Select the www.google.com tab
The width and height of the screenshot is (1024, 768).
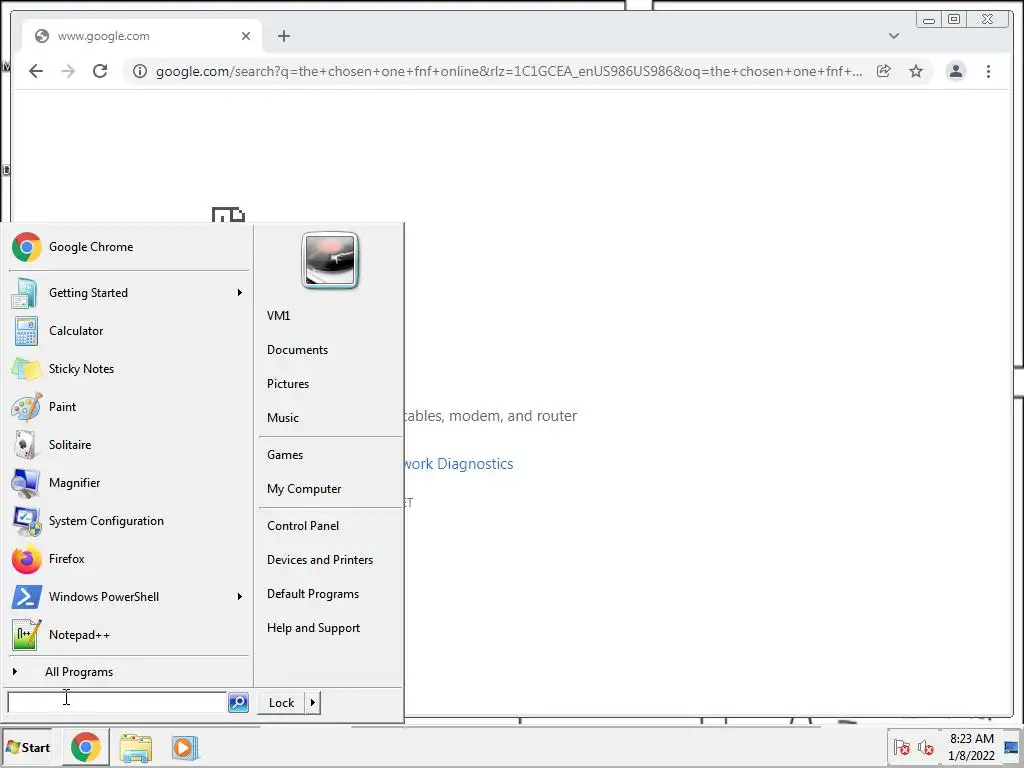point(142,36)
